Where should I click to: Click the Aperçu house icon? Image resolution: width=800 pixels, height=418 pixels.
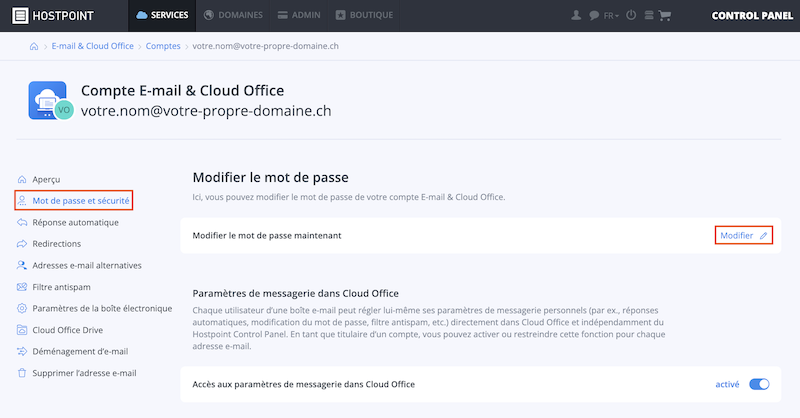point(22,179)
